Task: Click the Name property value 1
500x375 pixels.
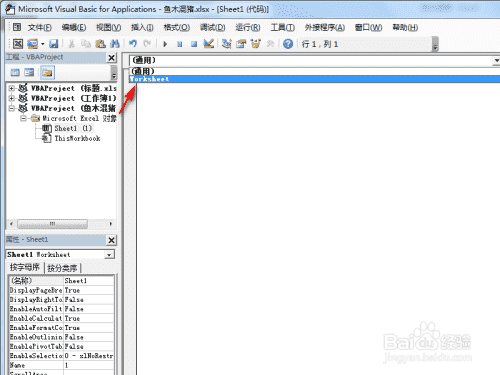Action: click(88, 365)
